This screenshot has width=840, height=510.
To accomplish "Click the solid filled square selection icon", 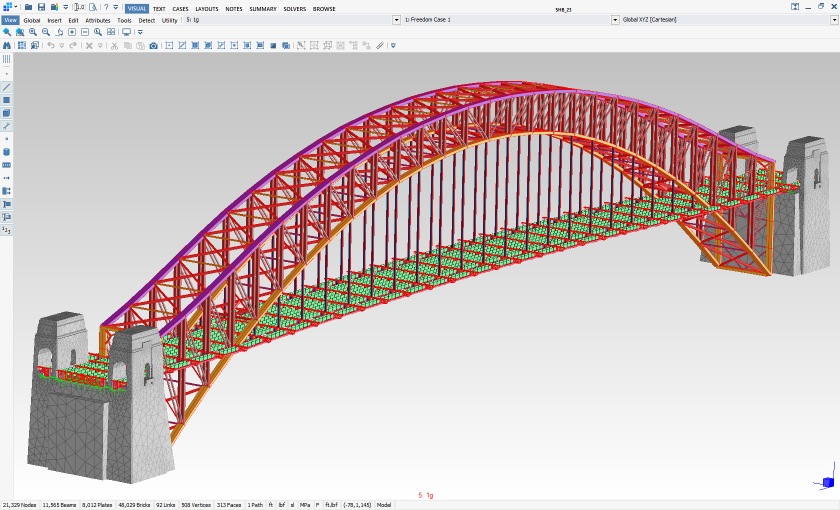I will click(x=273, y=46).
